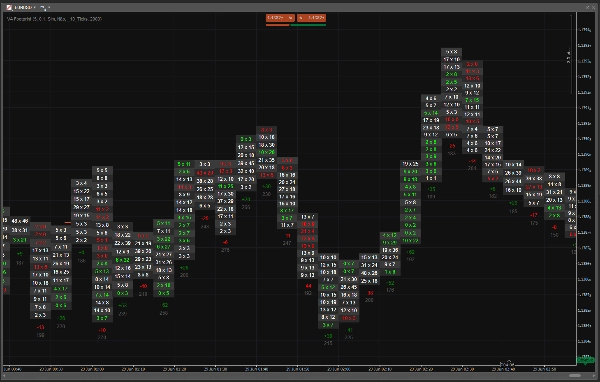Click the detach window icon at top right
This screenshot has width=600, height=382.
pyautogui.click(x=588, y=7)
